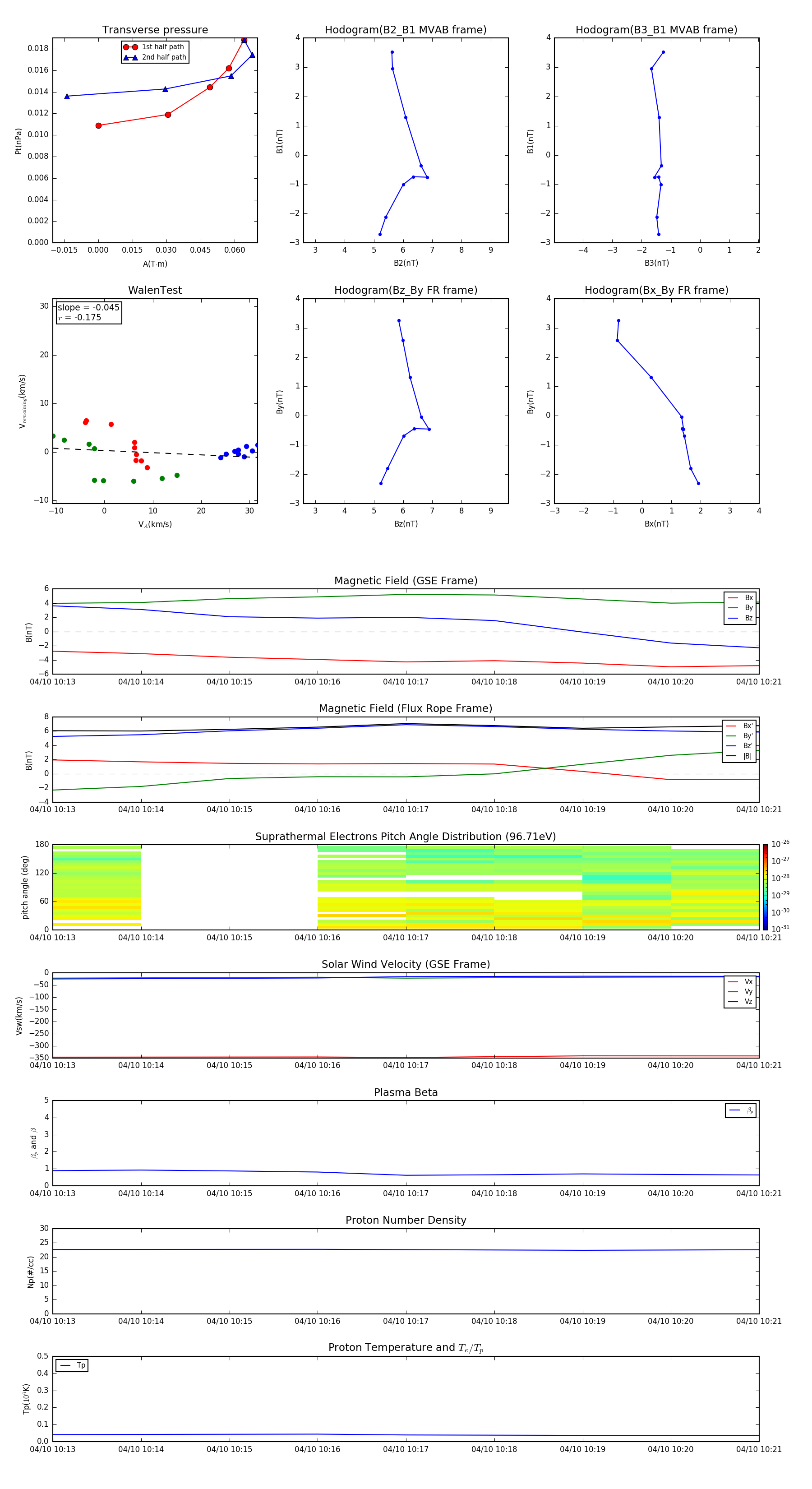
Task: Click 'Proton Number Density' title
Action: click(406, 1220)
